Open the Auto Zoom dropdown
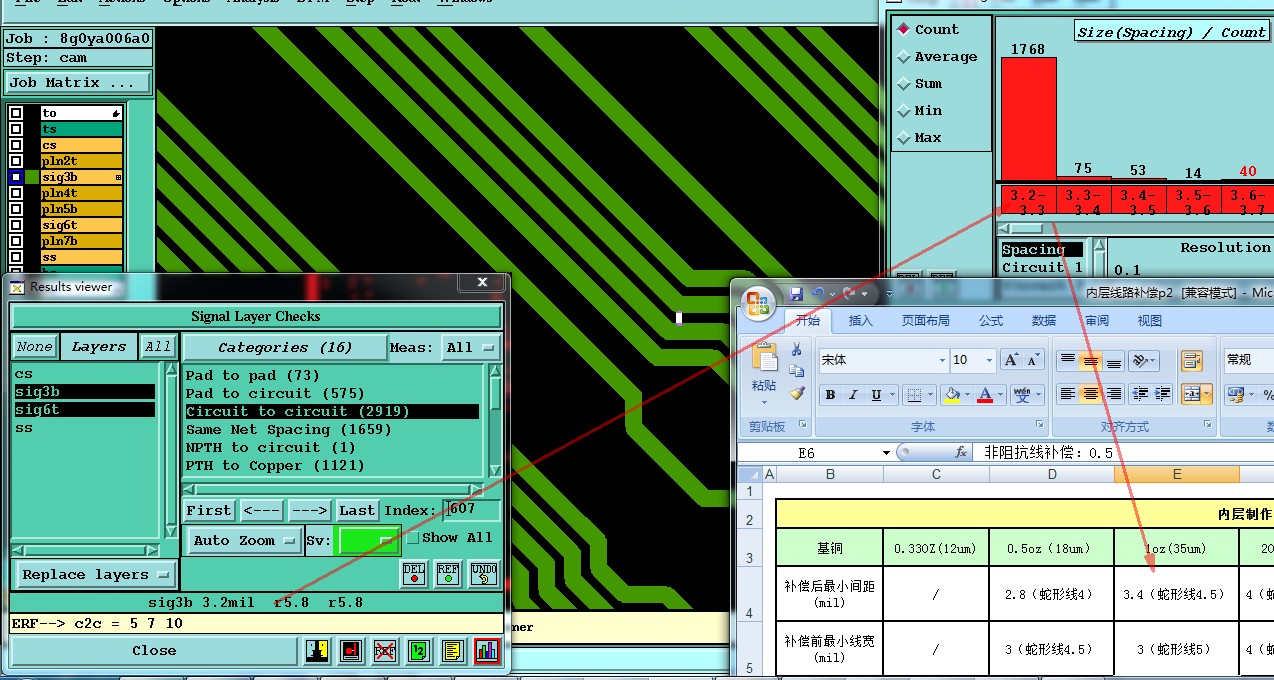1274x680 pixels. point(244,541)
